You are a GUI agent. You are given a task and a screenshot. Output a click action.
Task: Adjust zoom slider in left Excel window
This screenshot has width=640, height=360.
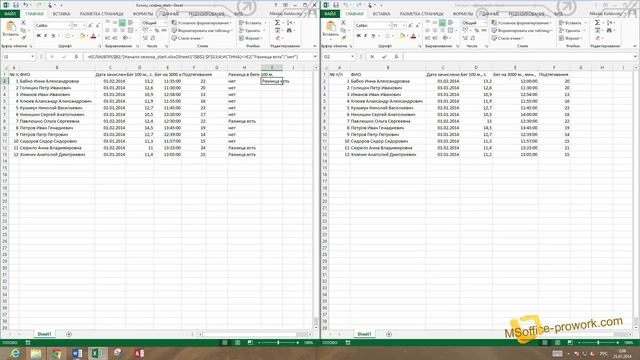[x=278, y=343]
